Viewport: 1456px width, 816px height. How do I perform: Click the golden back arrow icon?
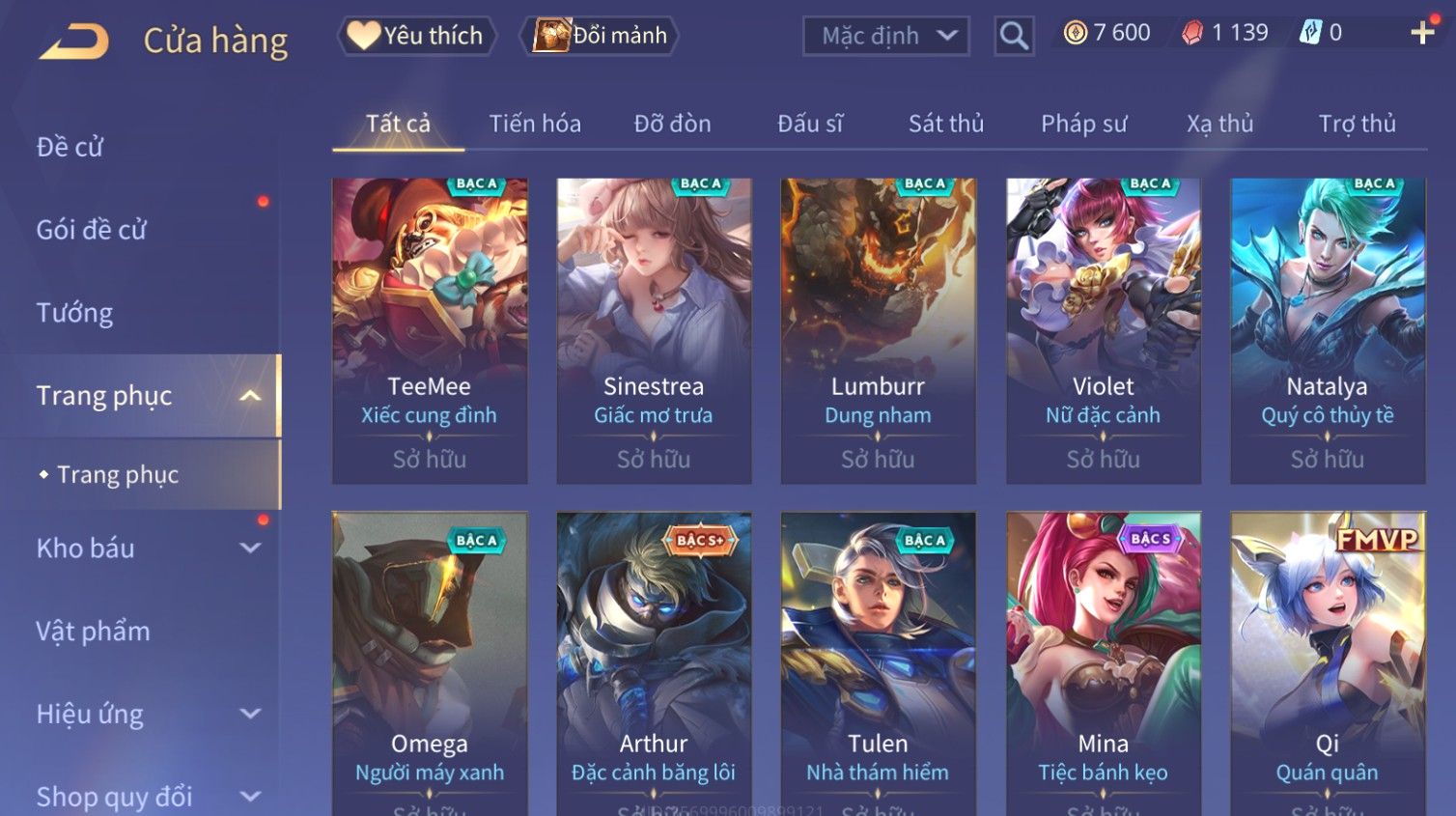[74, 42]
